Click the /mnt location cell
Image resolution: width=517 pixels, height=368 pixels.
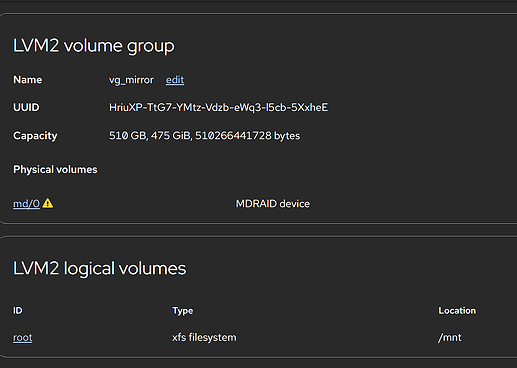tap(450, 338)
